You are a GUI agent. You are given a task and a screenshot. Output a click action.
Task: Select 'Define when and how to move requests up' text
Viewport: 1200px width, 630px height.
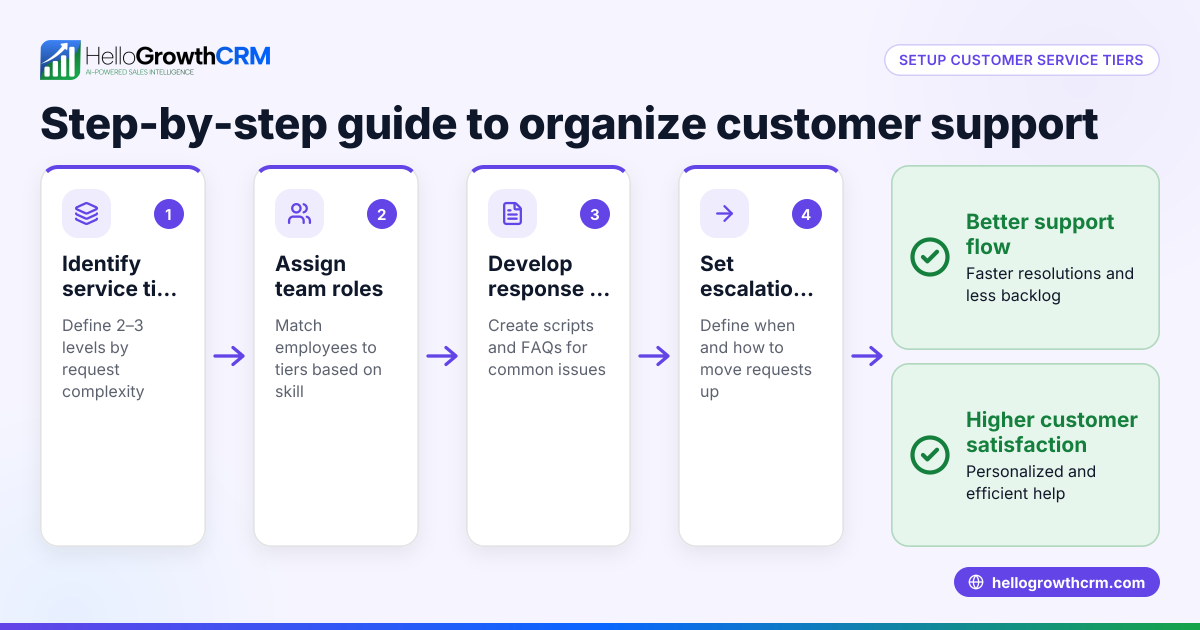pos(756,358)
